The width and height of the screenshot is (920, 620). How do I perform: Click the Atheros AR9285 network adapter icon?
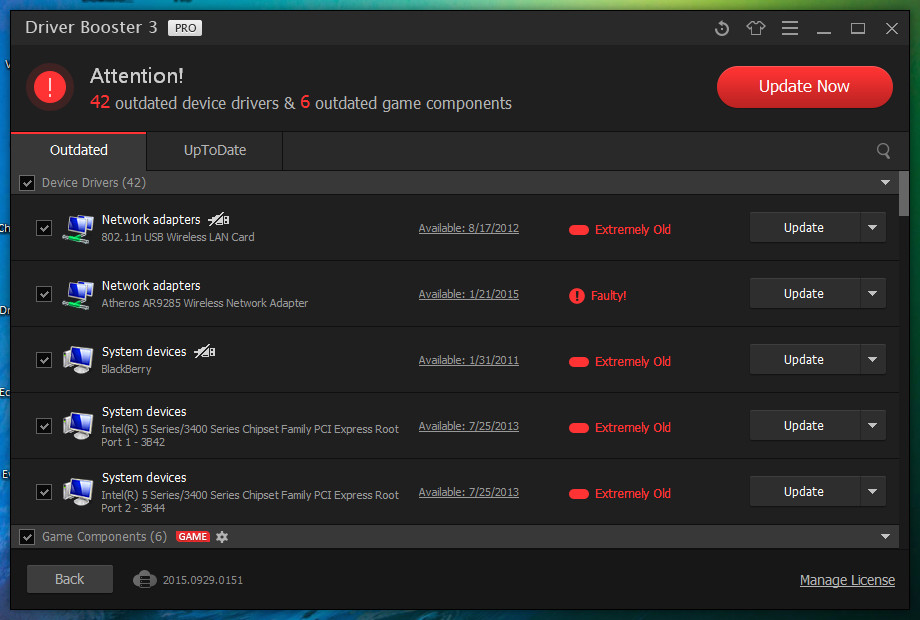[78, 294]
